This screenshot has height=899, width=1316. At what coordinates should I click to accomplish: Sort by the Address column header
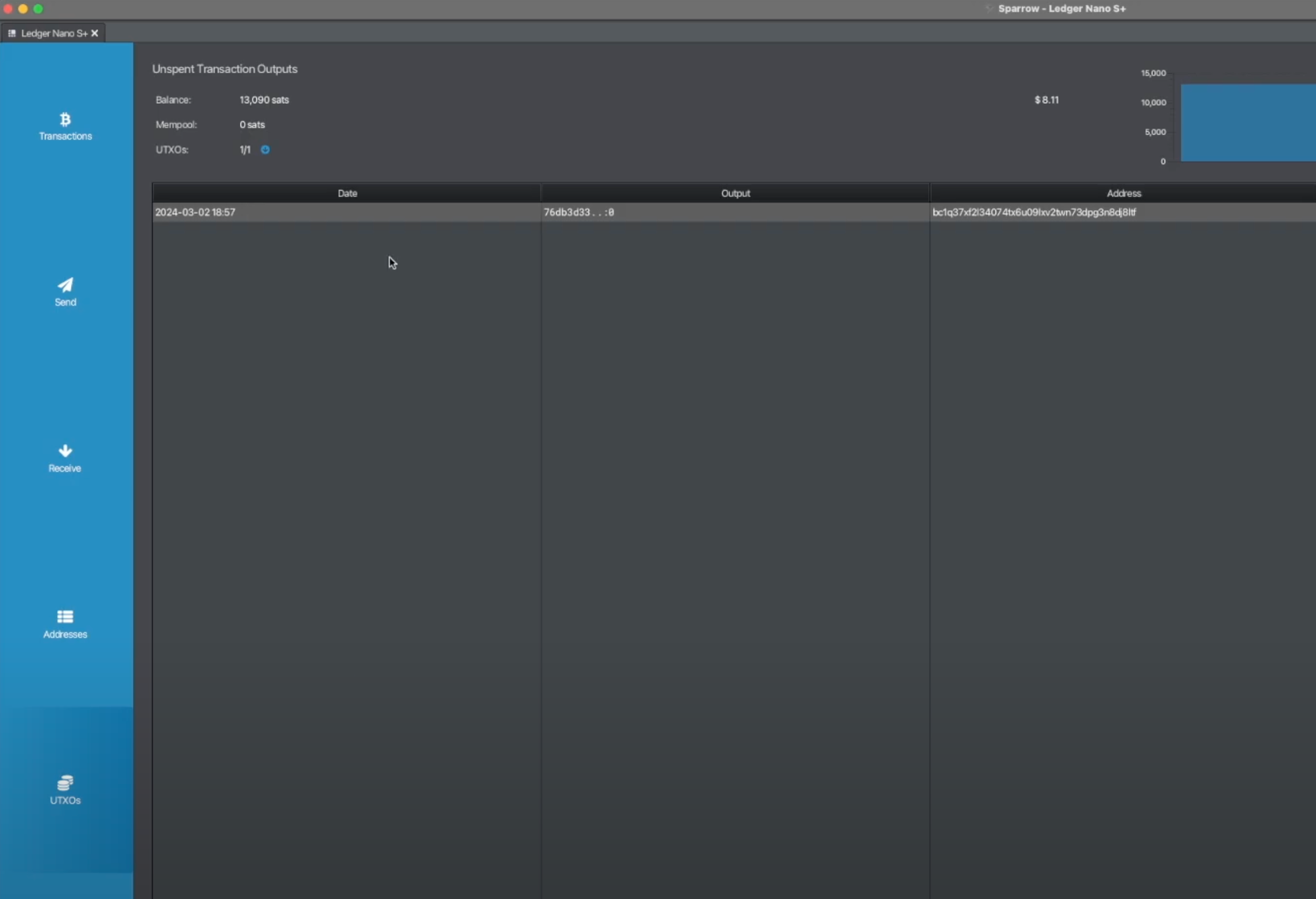point(1123,193)
